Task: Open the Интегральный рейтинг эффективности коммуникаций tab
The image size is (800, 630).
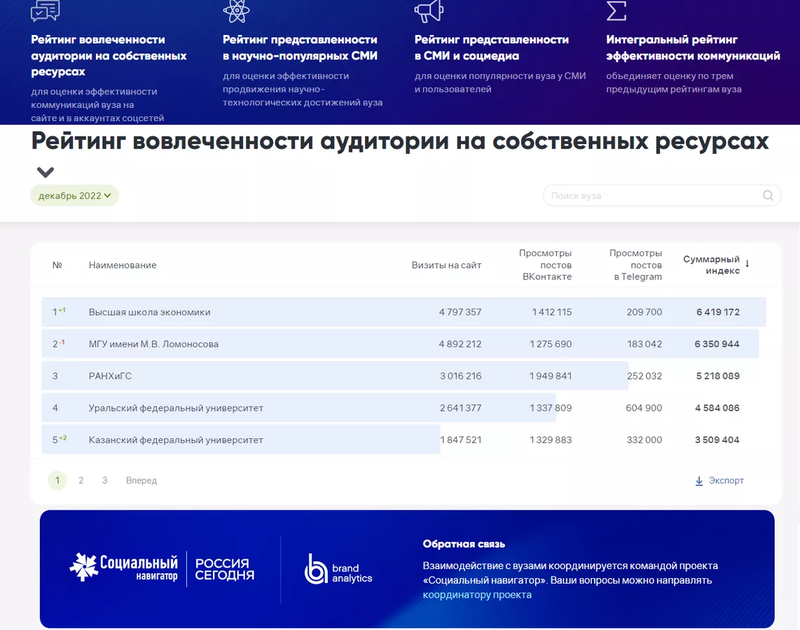Action: coord(693,47)
